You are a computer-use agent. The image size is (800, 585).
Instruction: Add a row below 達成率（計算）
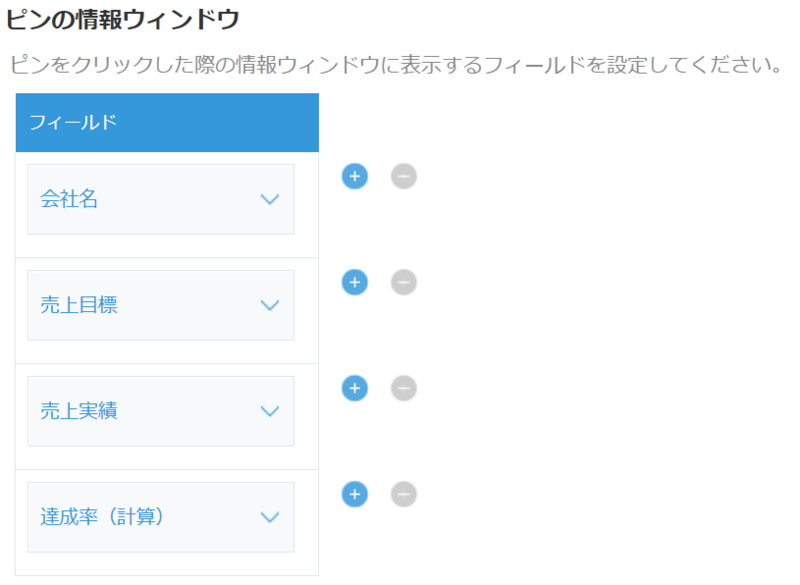[x=355, y=494]
